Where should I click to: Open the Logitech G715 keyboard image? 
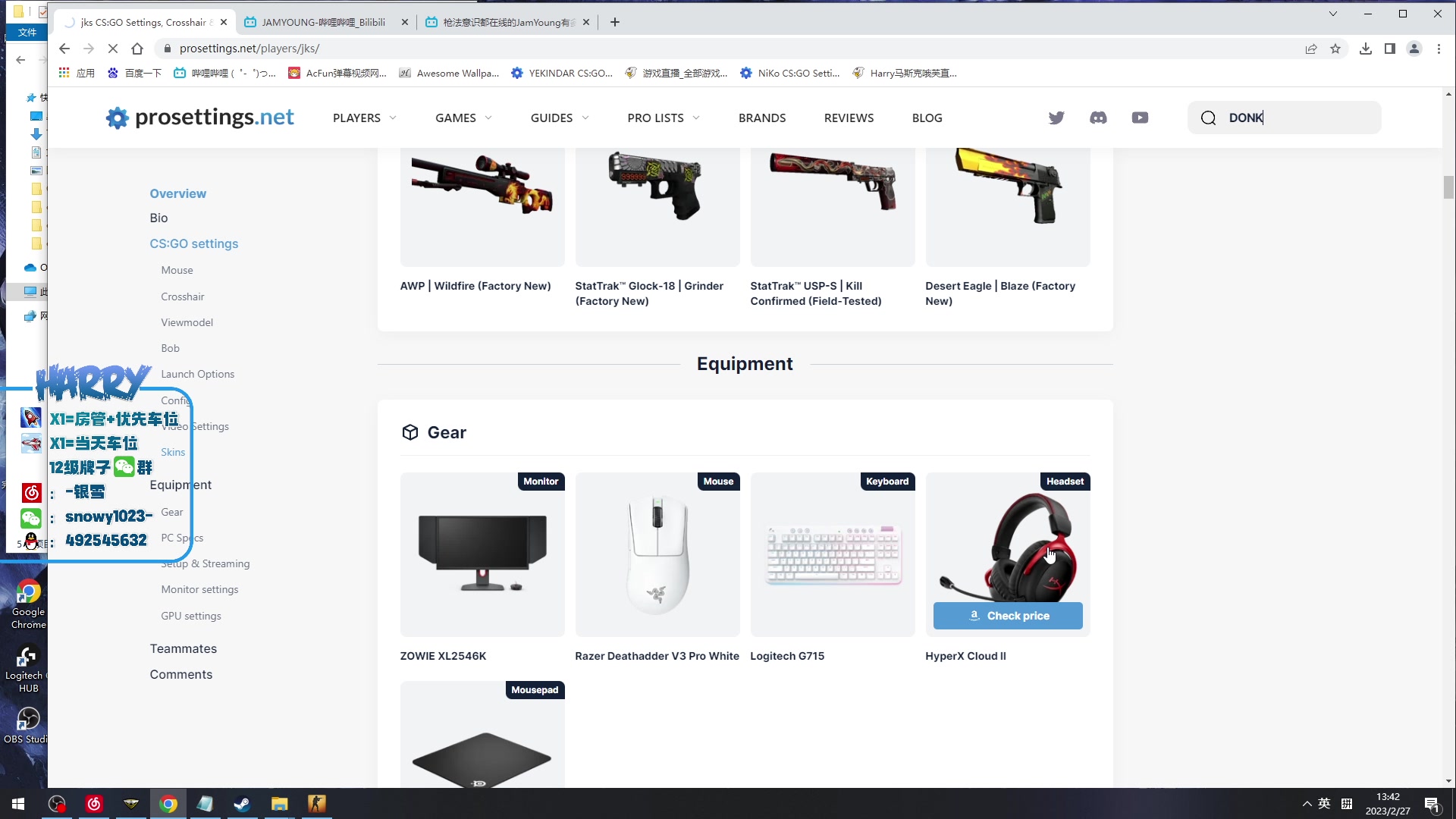coord(833,554)
